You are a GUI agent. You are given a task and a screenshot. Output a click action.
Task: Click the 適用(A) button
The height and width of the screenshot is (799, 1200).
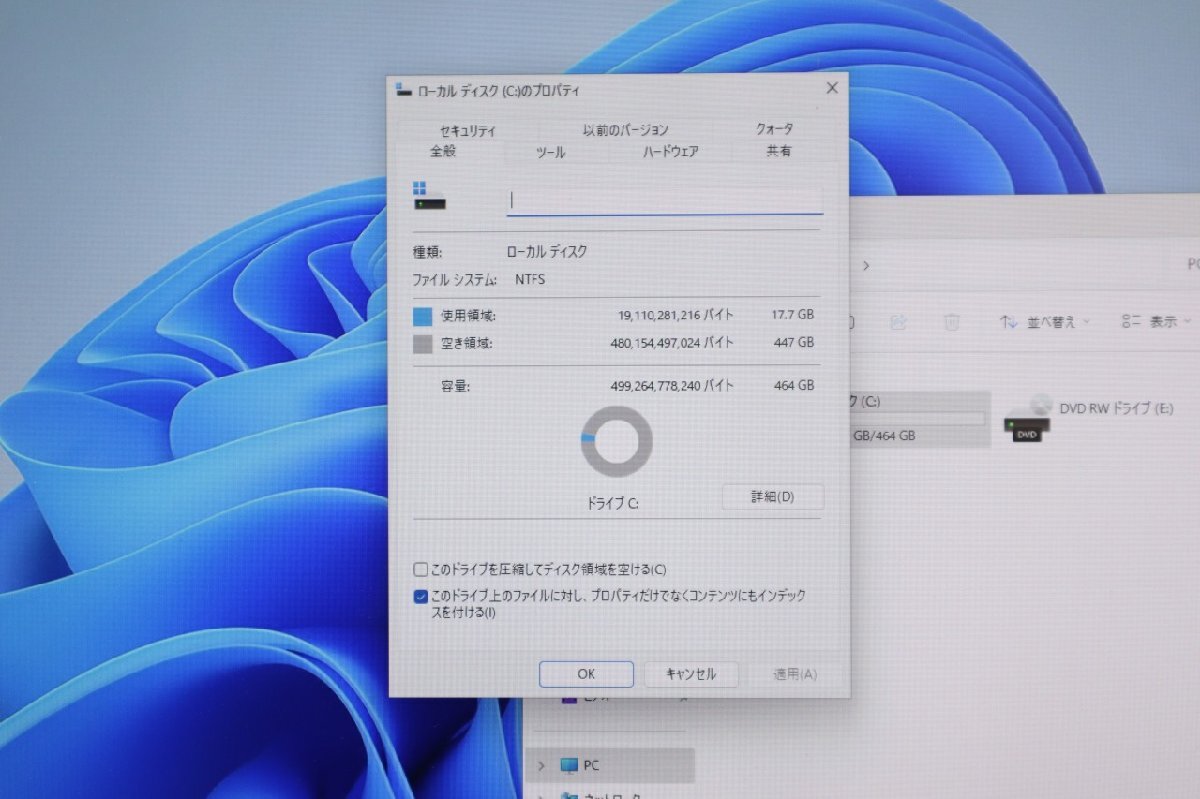(x=795, y=675)
